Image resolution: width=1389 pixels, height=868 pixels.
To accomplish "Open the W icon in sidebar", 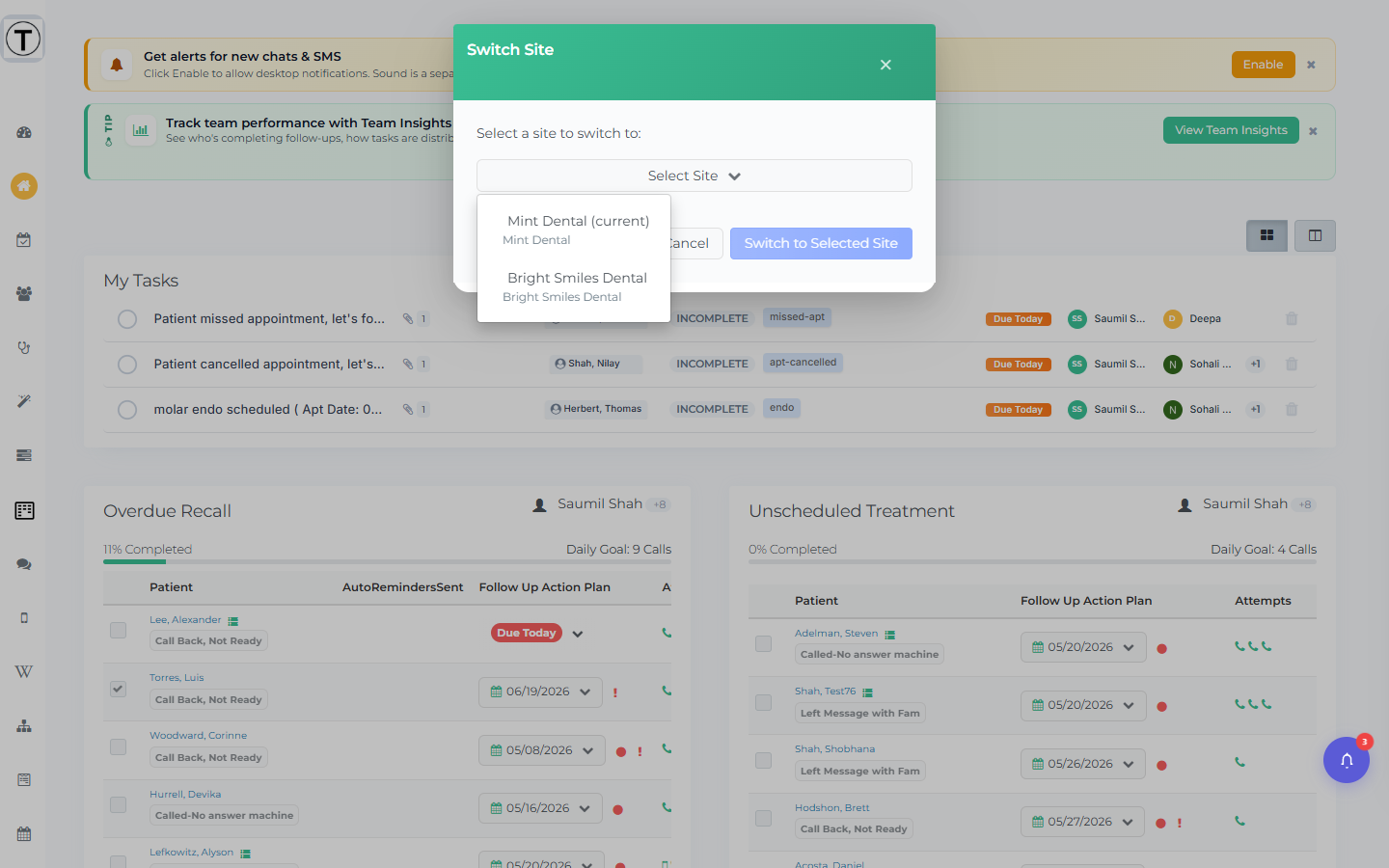I will [x=24, y=672].
